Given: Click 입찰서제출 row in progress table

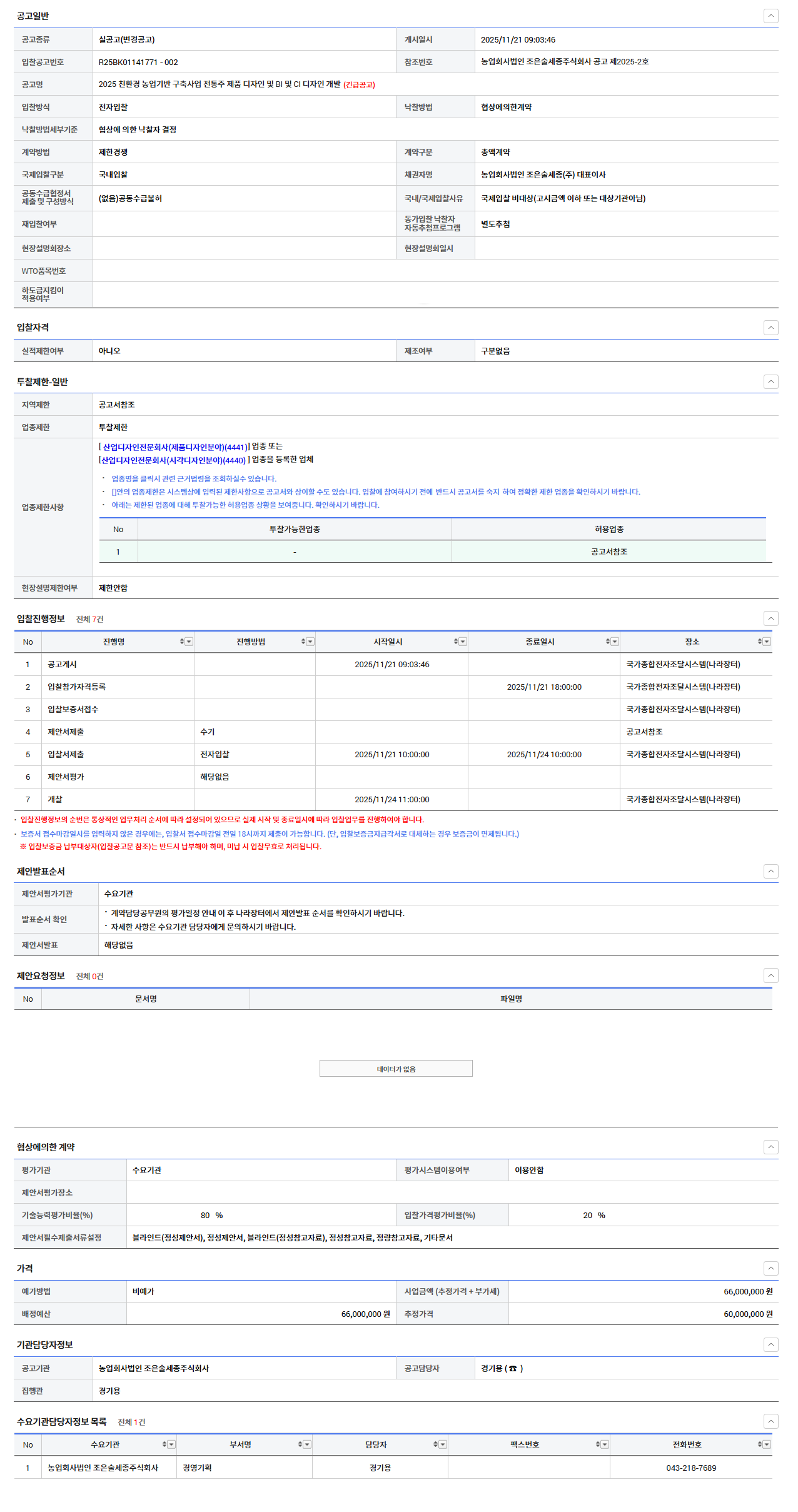Looking at the screenshot, I should [66, 755].
